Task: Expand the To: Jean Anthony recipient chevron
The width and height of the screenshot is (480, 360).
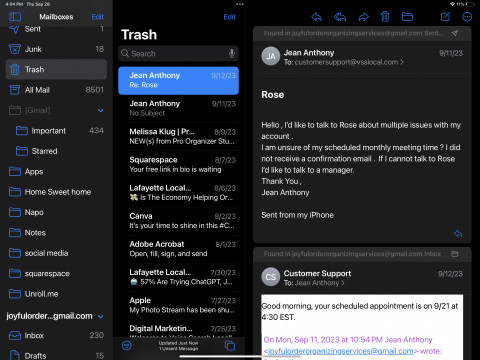Action: pos(342,283)
